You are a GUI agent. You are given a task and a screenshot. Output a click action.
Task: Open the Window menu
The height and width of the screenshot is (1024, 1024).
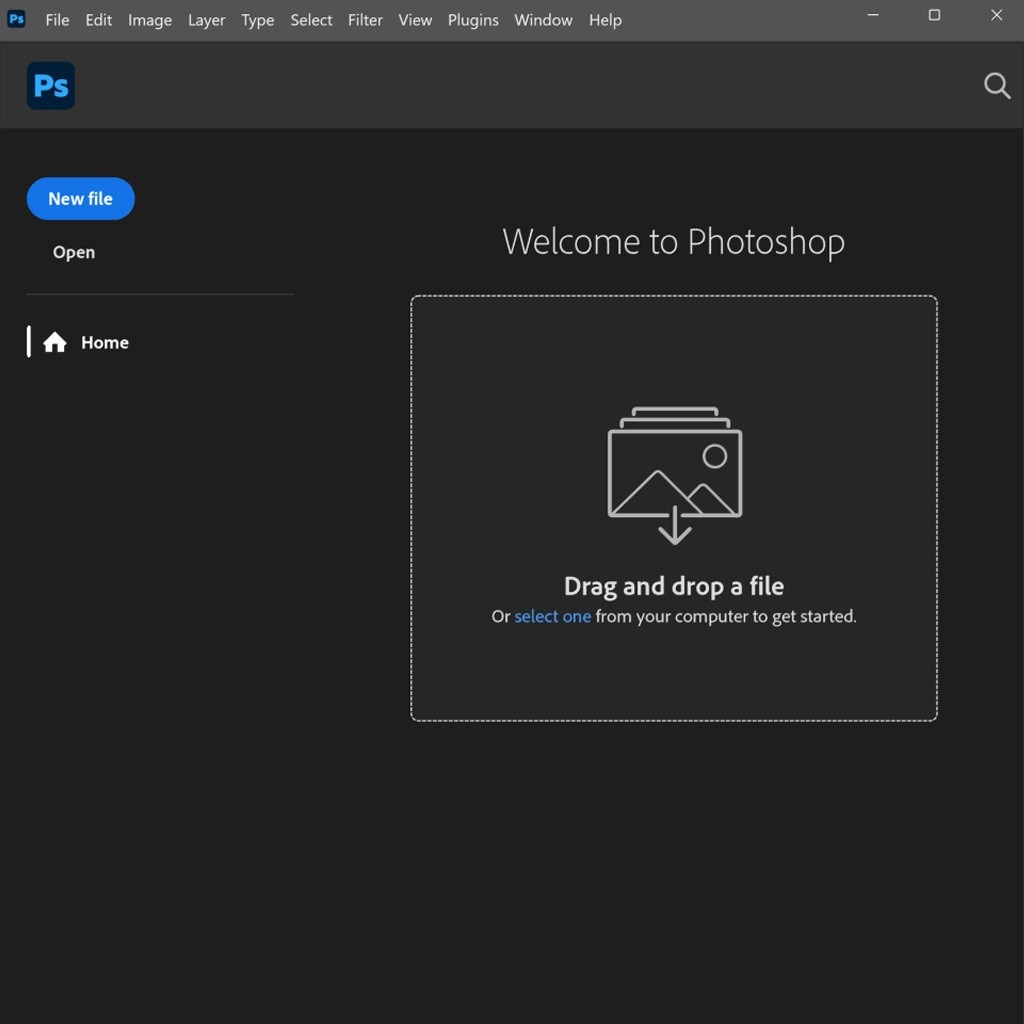pyautogui.click(x=543, y=20)
